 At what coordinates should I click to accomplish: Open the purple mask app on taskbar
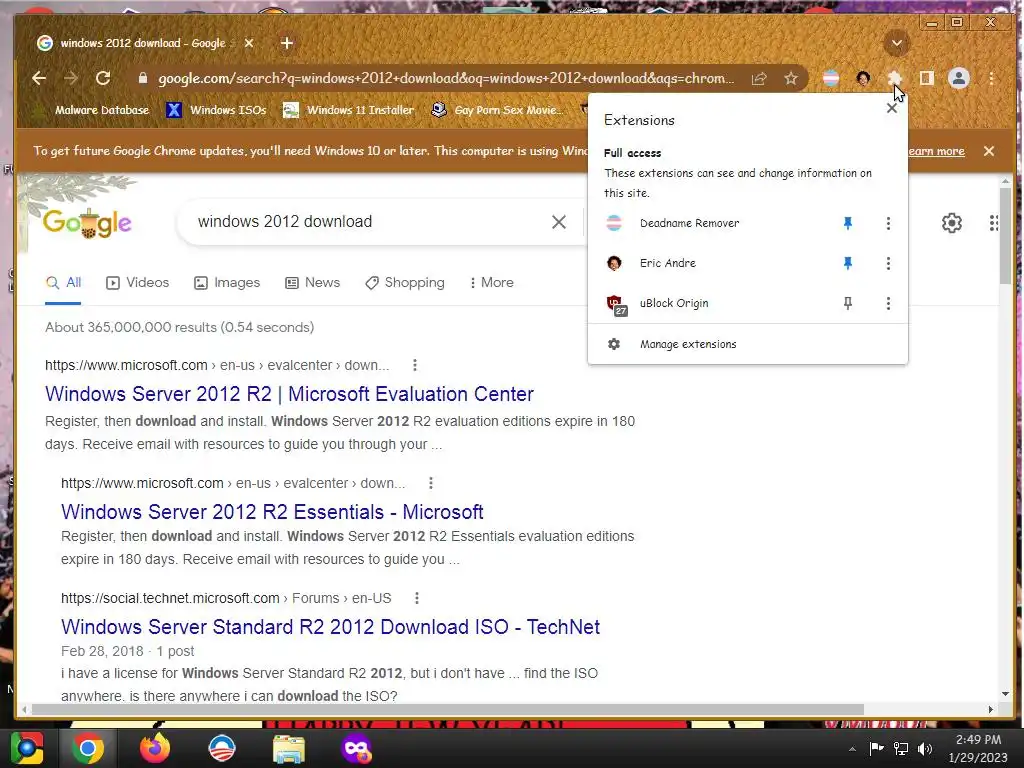coord(357,748)
